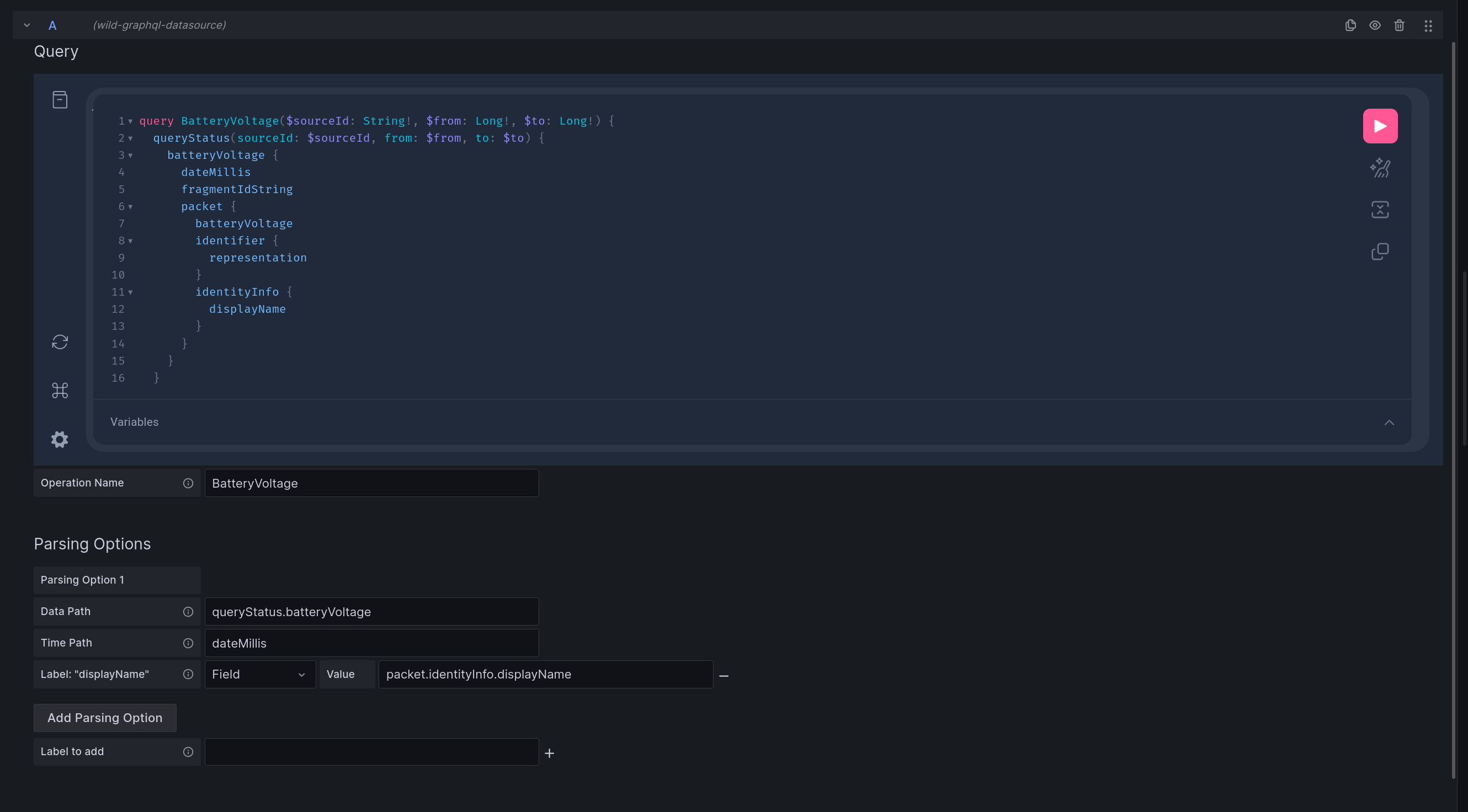Select the Parsing Option 1 header

pyautogui.click(x=116, y=580)
